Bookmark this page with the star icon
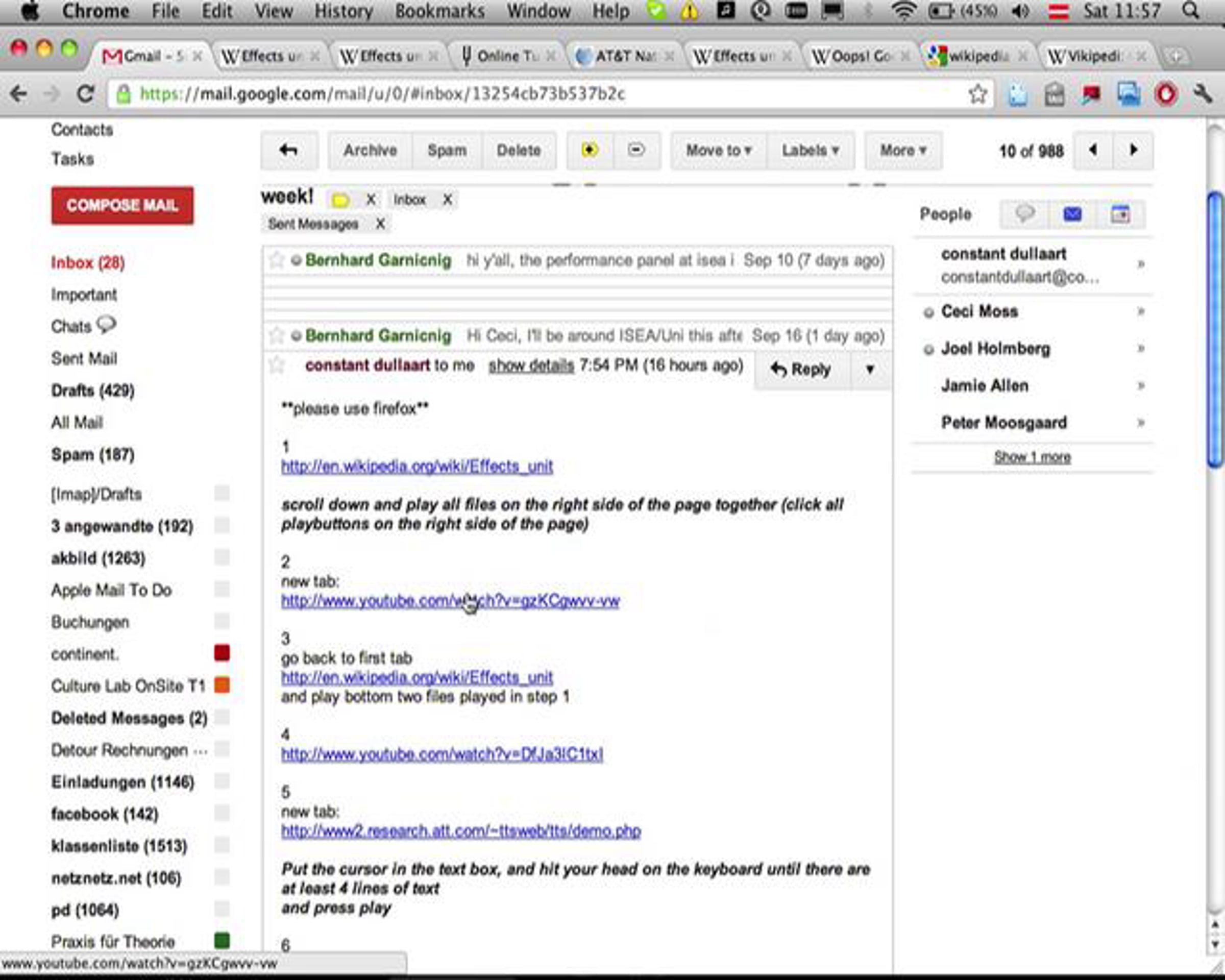1225x980 pixels. (977, 94)
